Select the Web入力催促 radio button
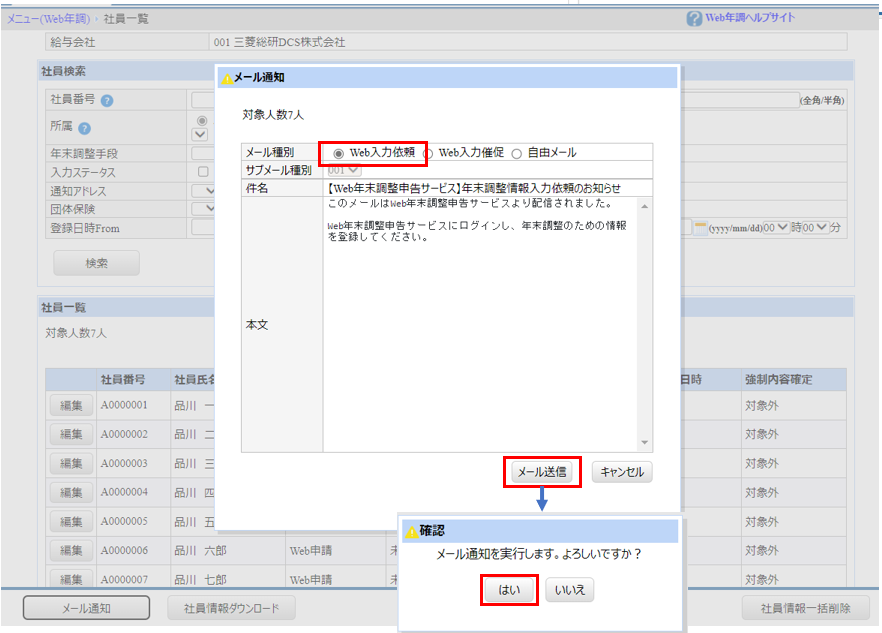This screenshot has height=633, width=882. [428, 154]
